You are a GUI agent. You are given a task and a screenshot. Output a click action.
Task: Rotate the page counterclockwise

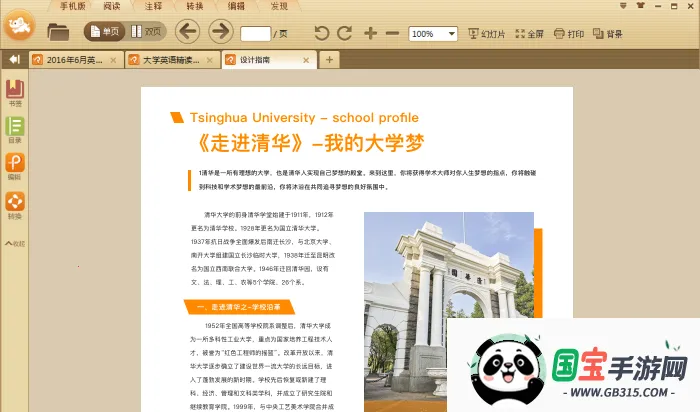[x=321, y=33]
